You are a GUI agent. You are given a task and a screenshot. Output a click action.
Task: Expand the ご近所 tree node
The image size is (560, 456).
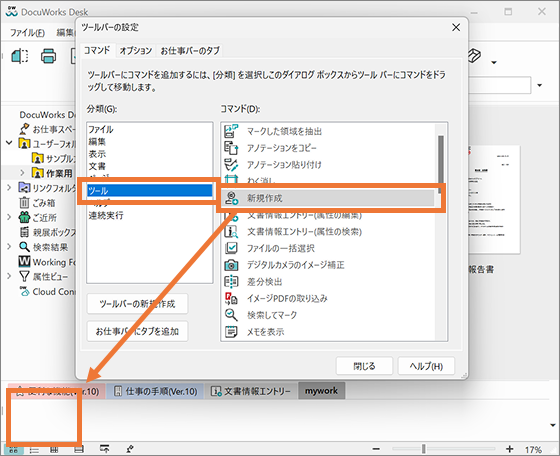9,217
